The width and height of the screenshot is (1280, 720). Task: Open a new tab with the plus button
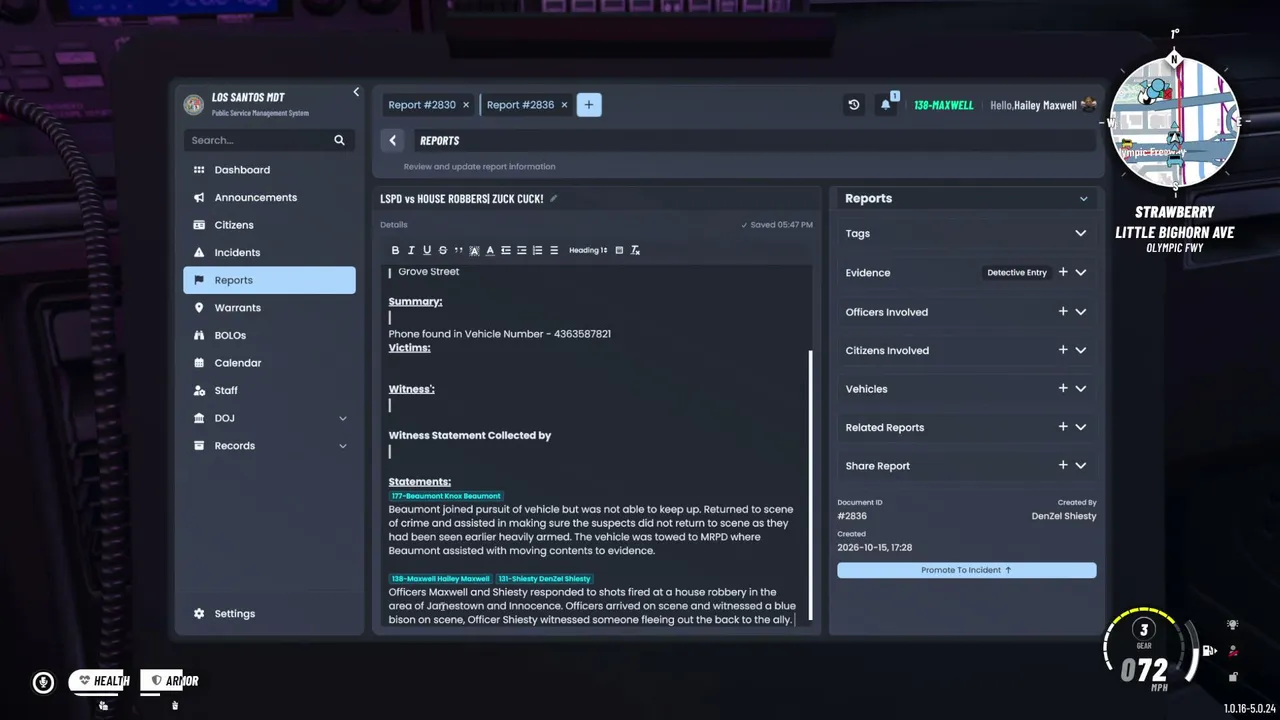click(x=589, y=104)
